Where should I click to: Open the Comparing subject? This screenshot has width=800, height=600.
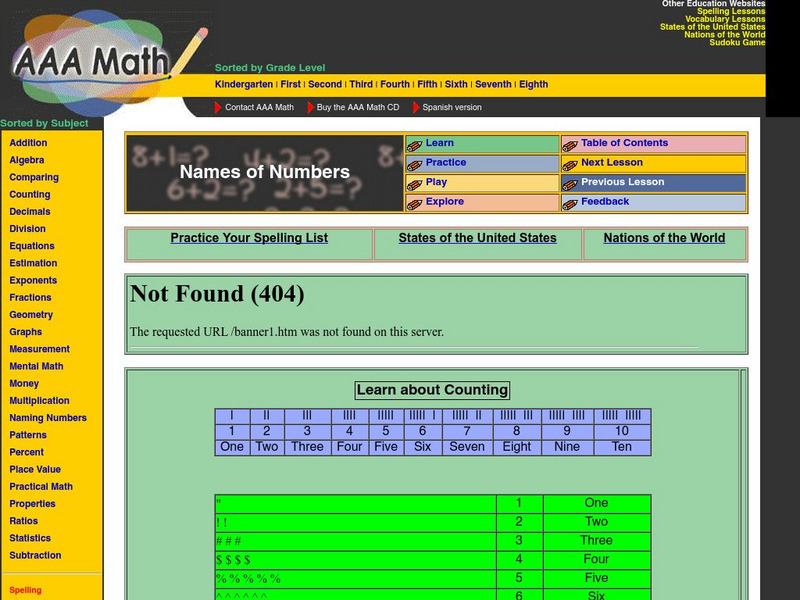click(x=34, y=177)
